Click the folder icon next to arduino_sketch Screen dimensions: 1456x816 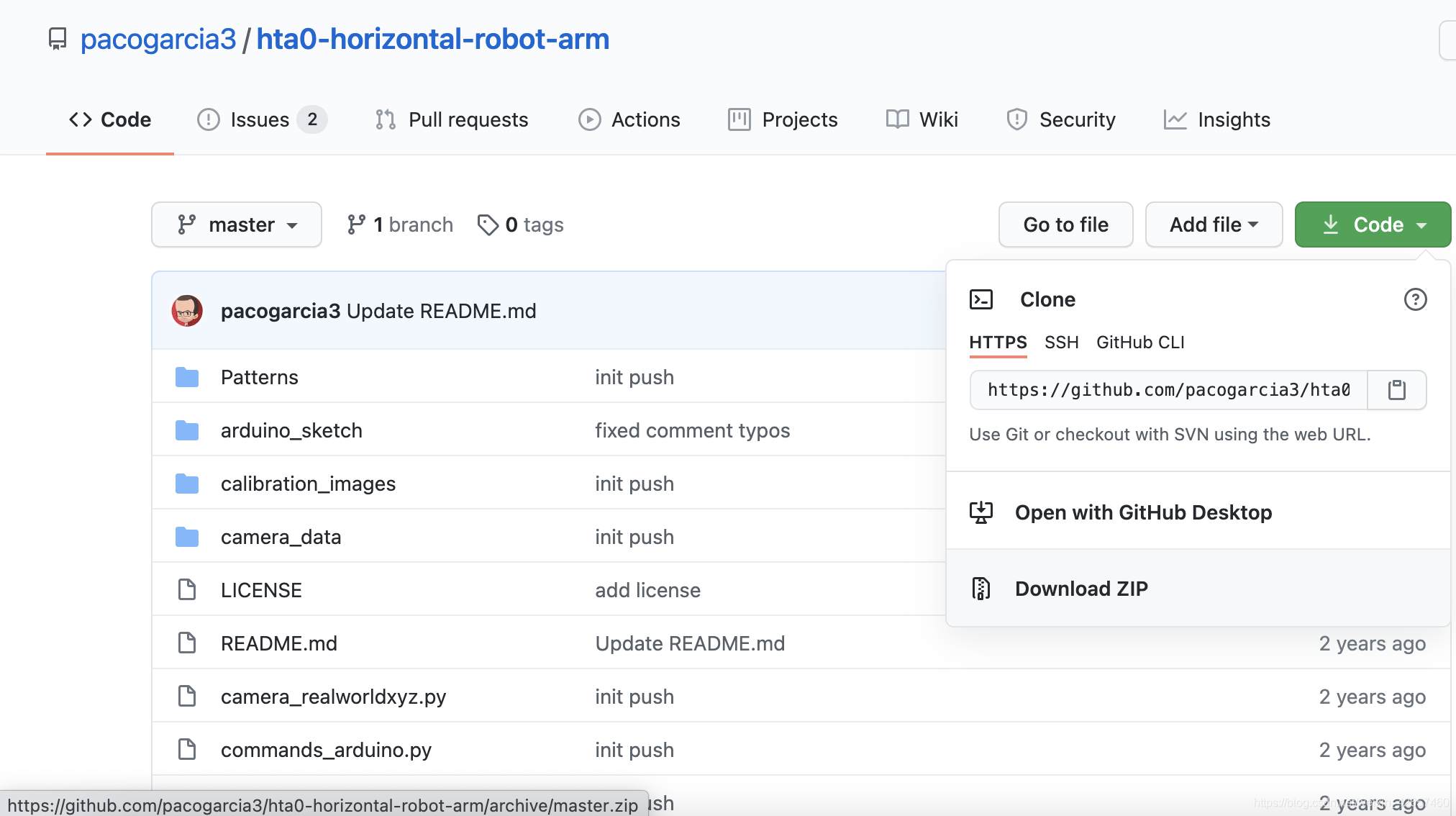coord(187,430)
